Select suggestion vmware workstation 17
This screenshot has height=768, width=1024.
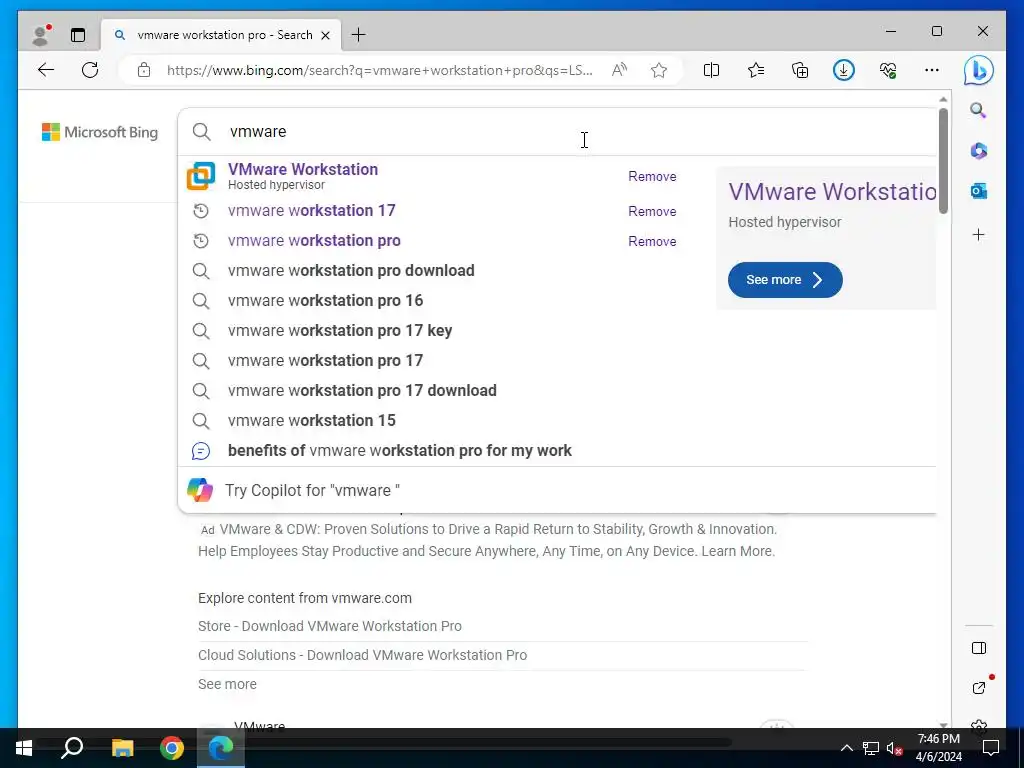tap(312, 210)
